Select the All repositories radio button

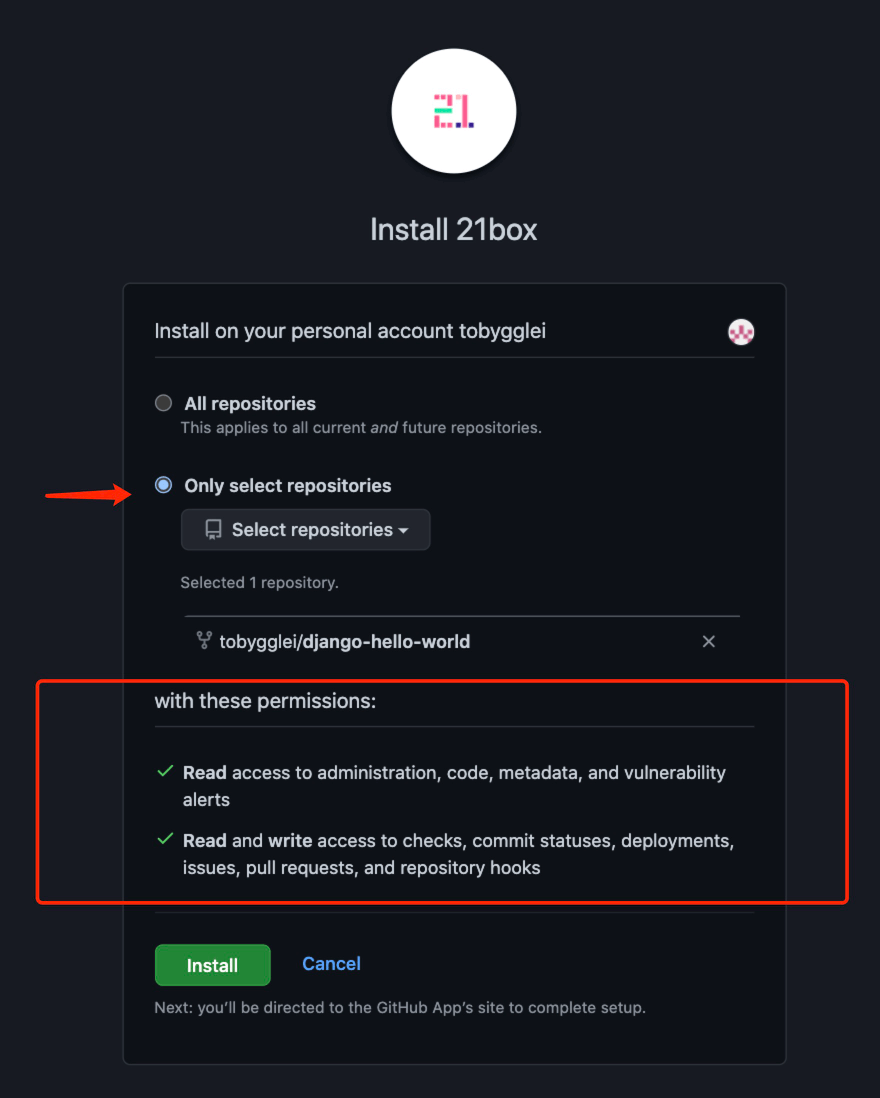[x=163, y=403]
